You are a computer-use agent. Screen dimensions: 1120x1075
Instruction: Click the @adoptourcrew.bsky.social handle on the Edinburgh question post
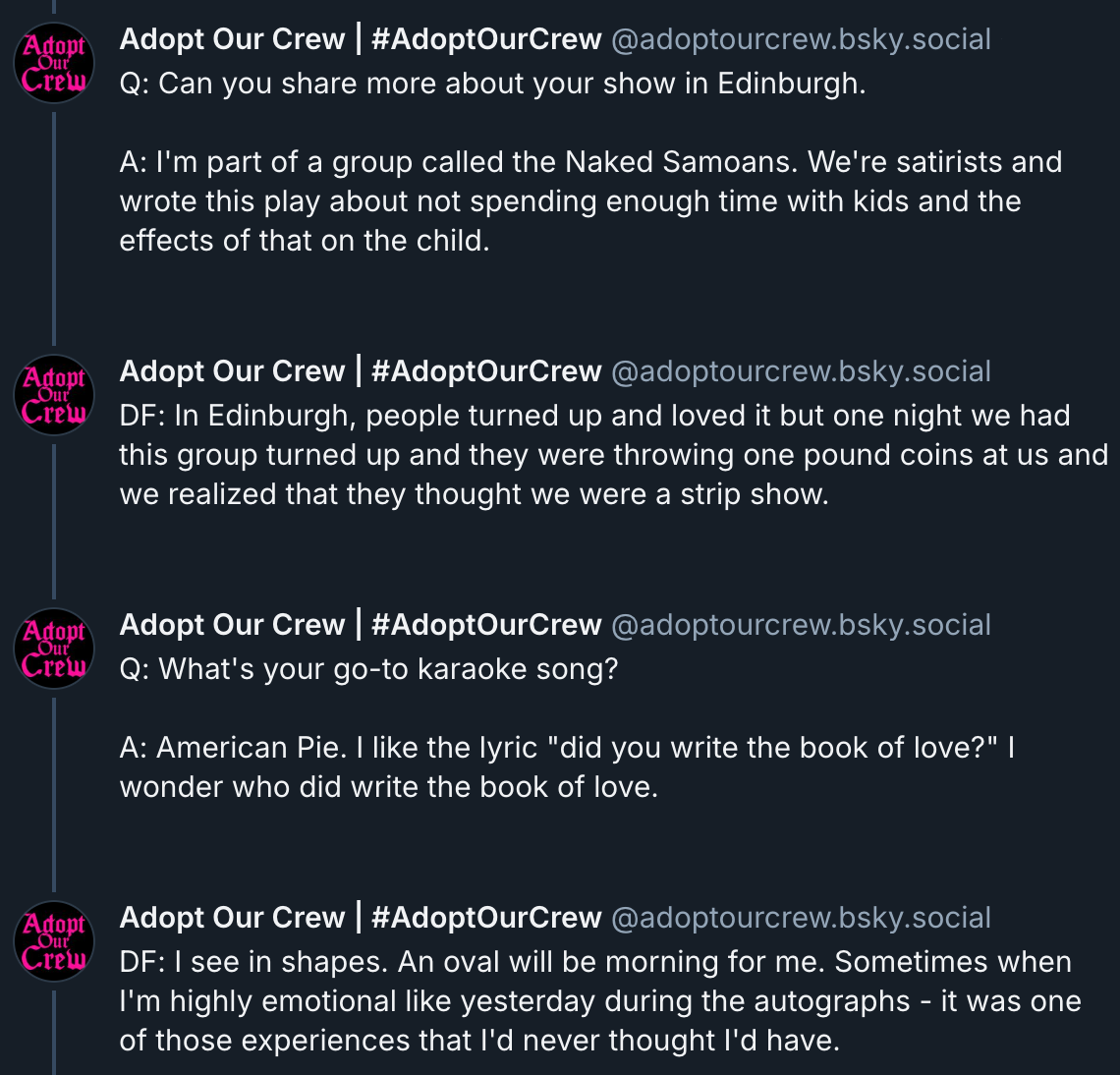pos(801,39)
